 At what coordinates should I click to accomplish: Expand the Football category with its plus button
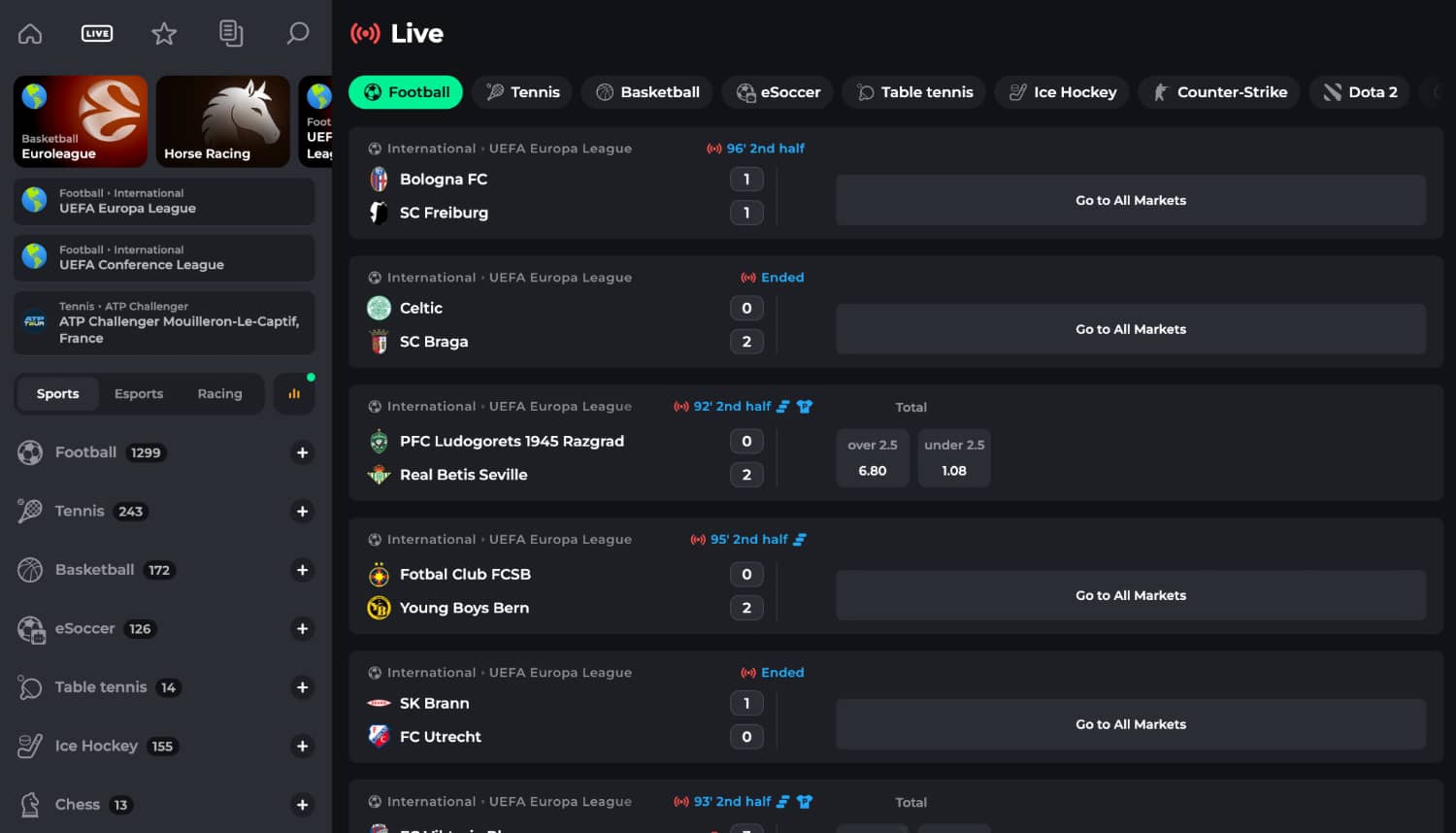[302, 452]
